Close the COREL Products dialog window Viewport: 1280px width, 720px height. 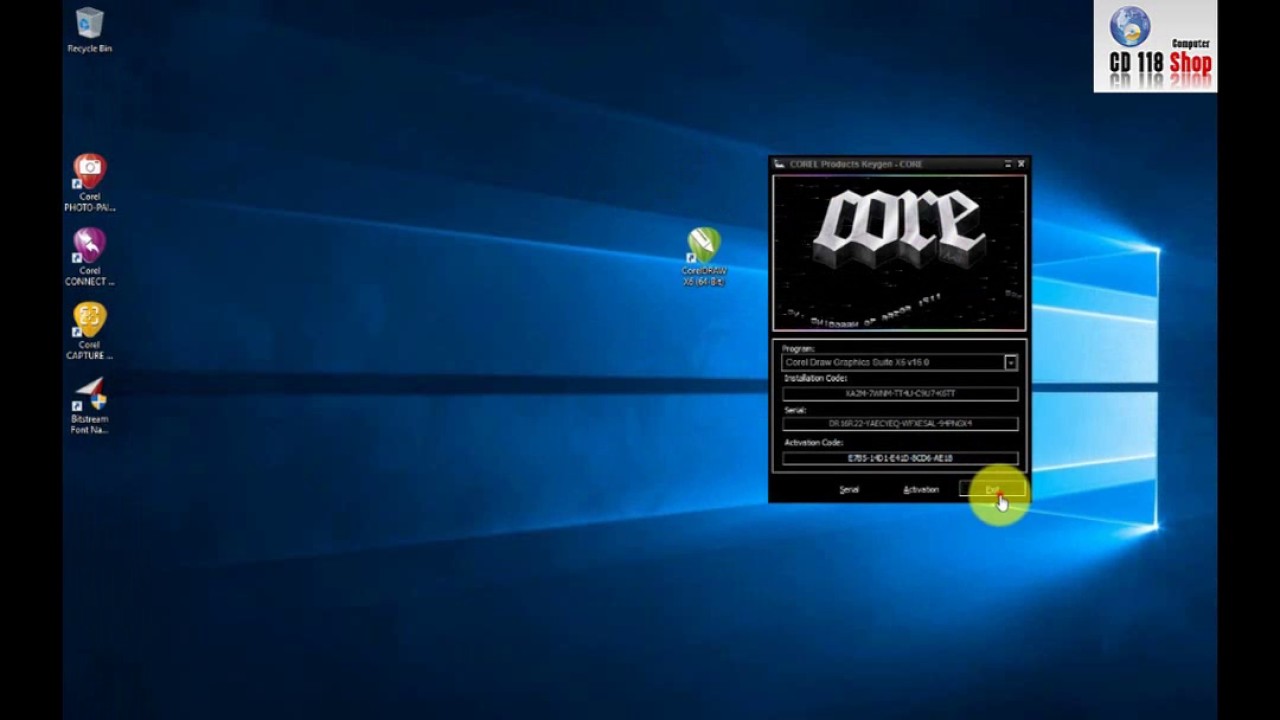[1021, 164]
